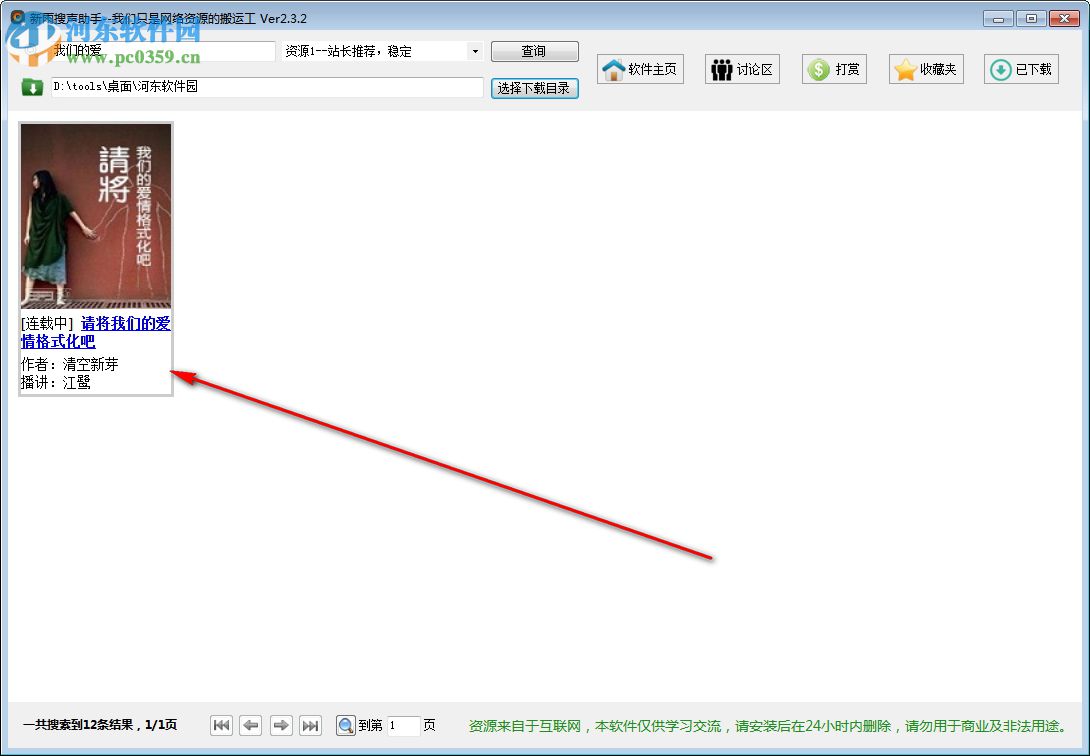1090x756 pixels.
Task: Click the download path input field
Action: click(x=267, y=87)
